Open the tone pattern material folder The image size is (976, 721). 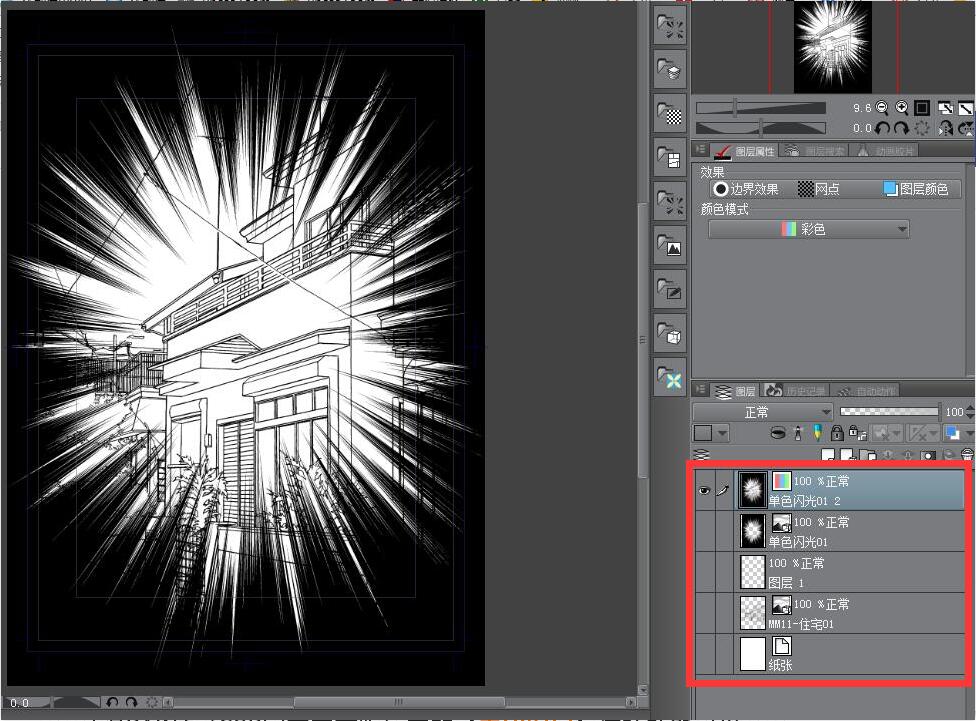coord(669,114)
